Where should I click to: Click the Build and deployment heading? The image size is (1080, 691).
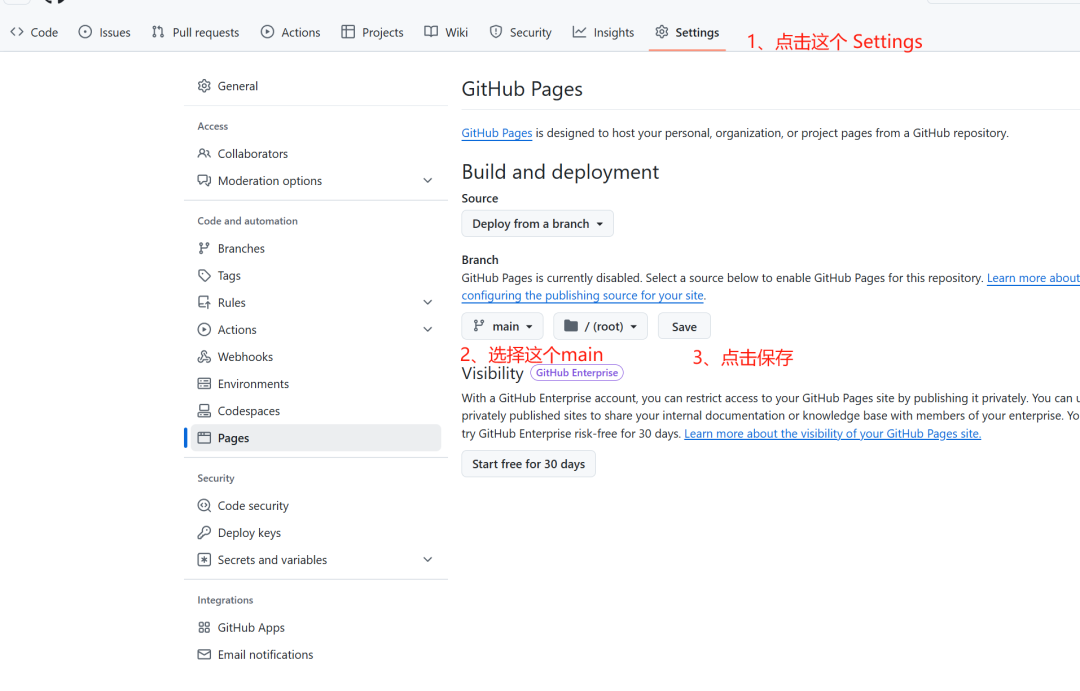[560, 172]
